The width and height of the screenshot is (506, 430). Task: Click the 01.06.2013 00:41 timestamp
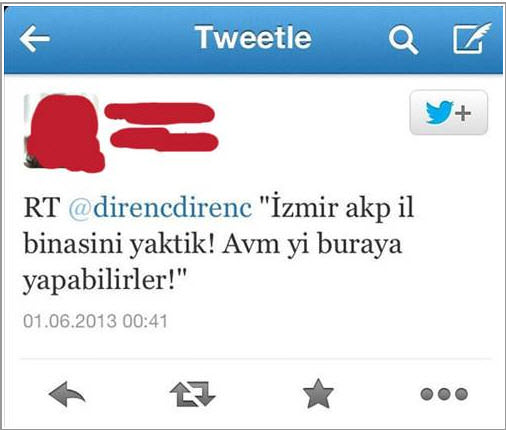point(95,321)
